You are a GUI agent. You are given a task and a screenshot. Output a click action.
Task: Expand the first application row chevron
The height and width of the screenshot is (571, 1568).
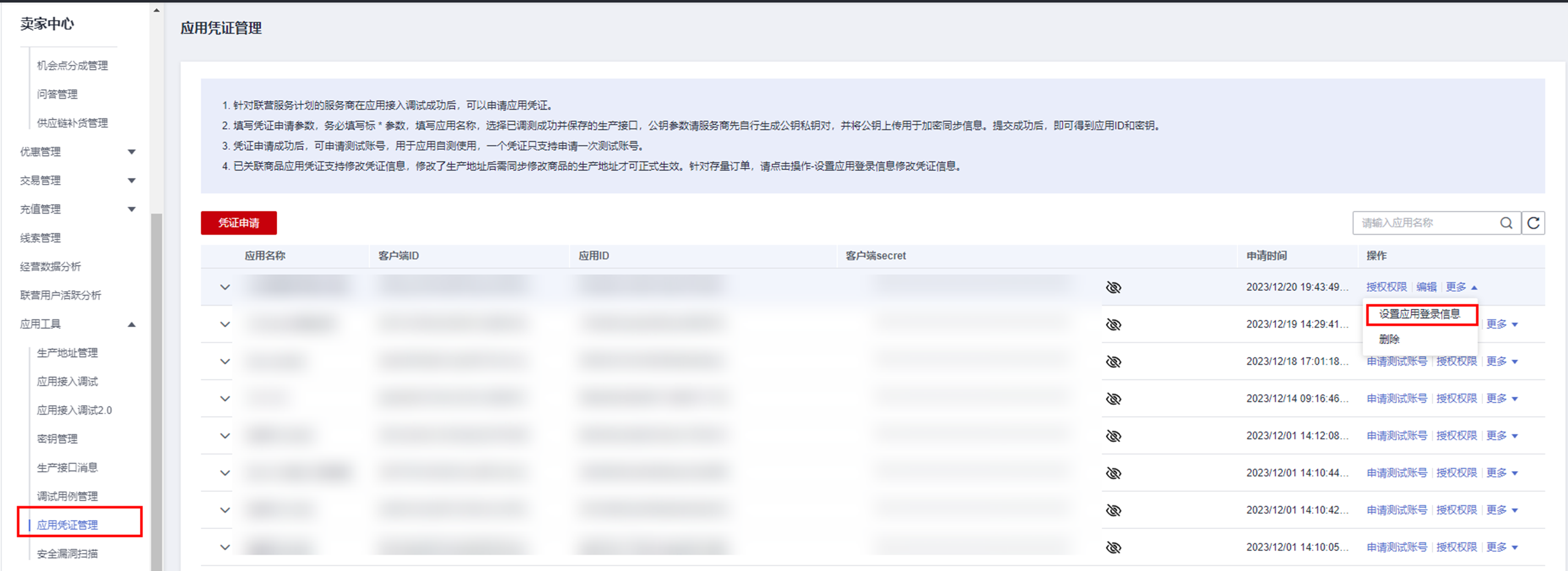[x=225, y=287]
